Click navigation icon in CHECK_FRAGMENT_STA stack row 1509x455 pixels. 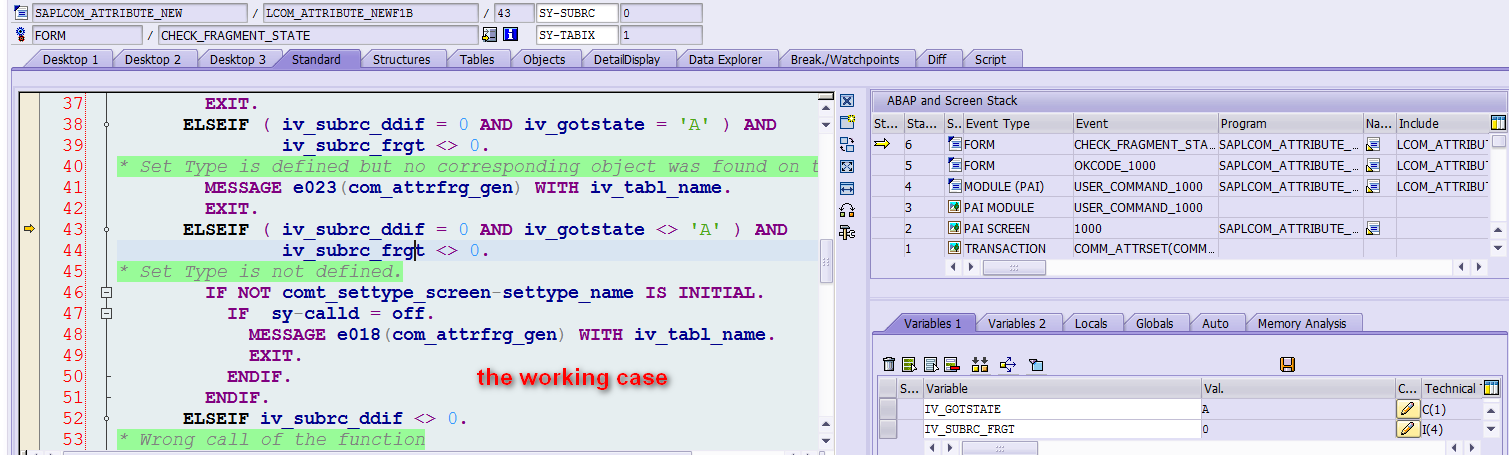click(x=1373, y=144)
